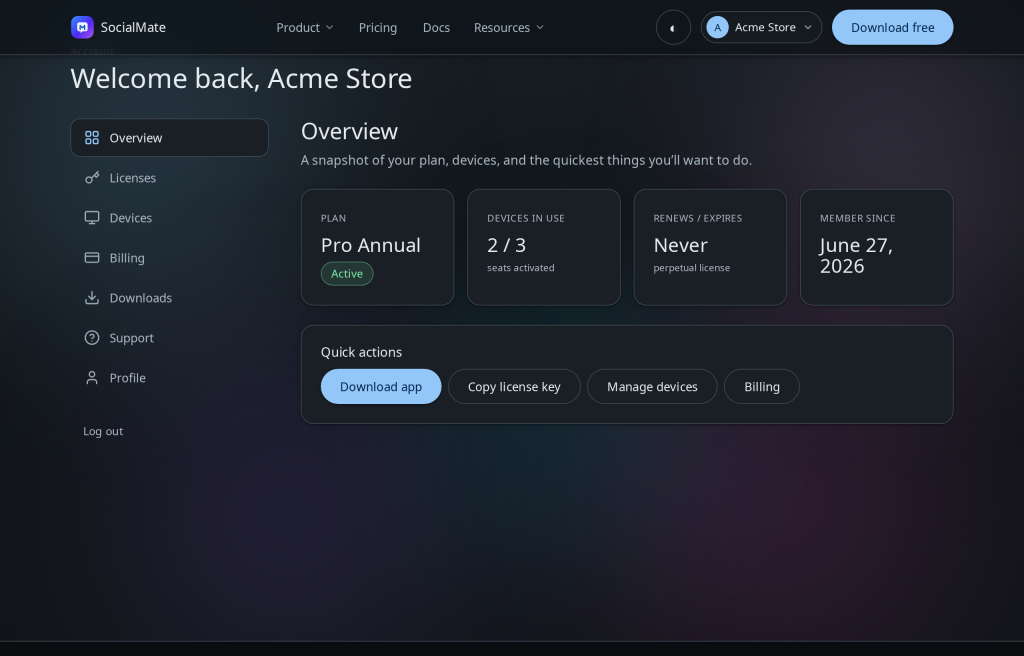The height and width of the screenshot is (656, 1024).
Task: Open the Profile section label
Action: 127,378
